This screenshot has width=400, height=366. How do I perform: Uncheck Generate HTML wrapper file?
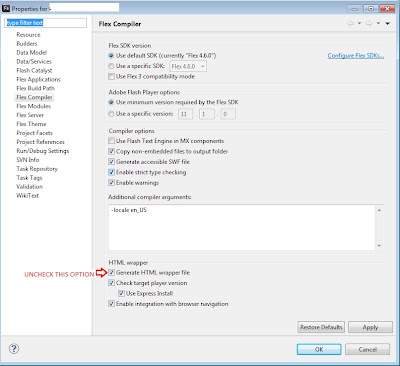(111, 273)
